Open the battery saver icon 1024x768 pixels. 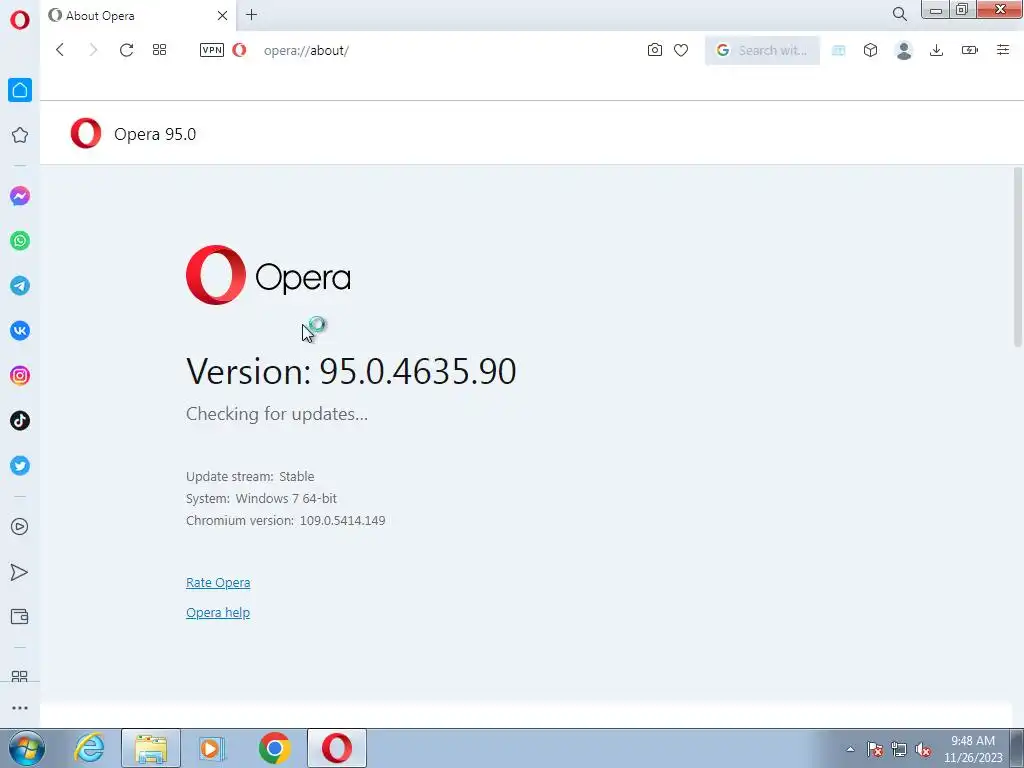point(970,50)
